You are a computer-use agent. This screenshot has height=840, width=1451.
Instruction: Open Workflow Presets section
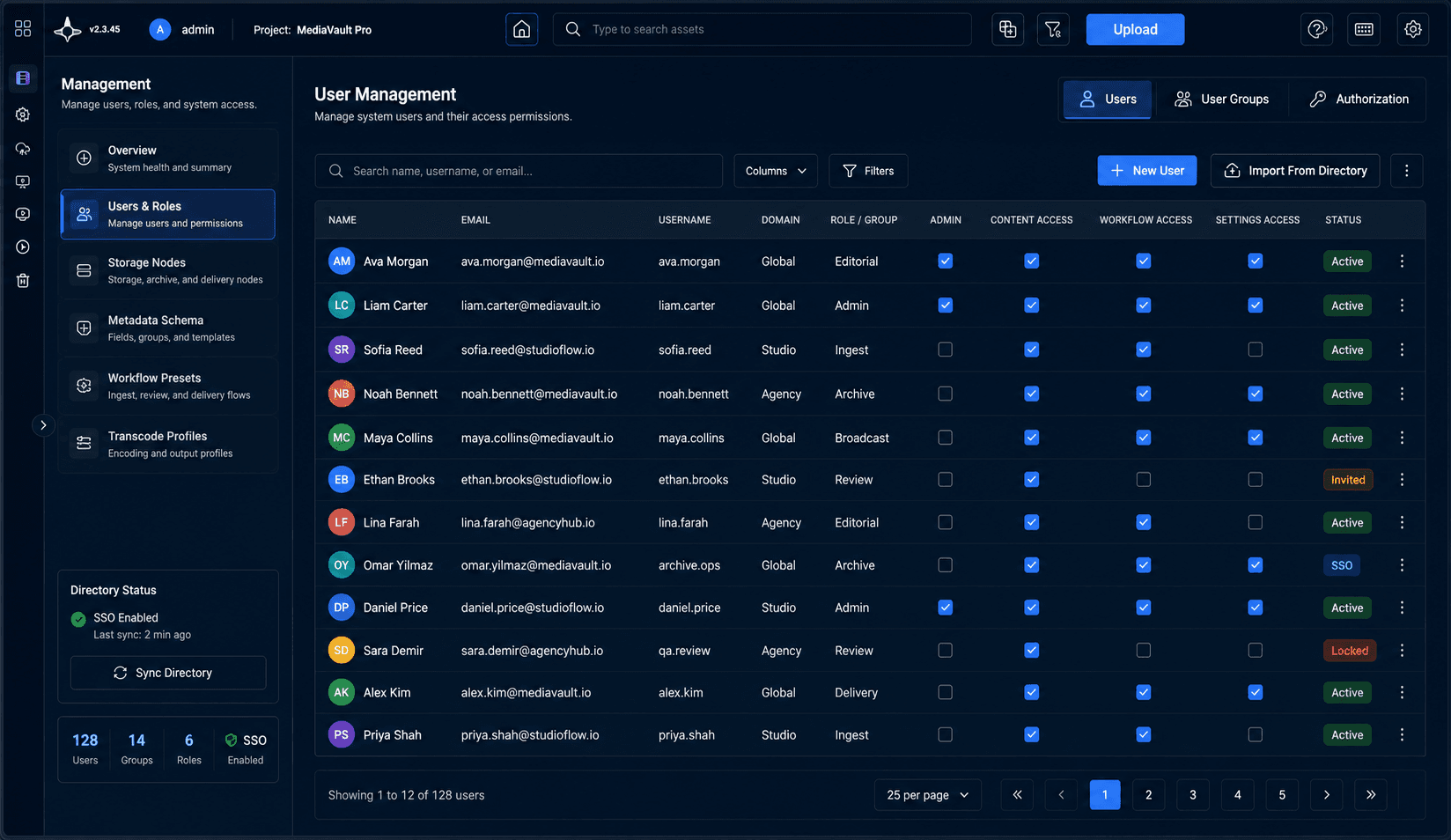pos(168,387)
